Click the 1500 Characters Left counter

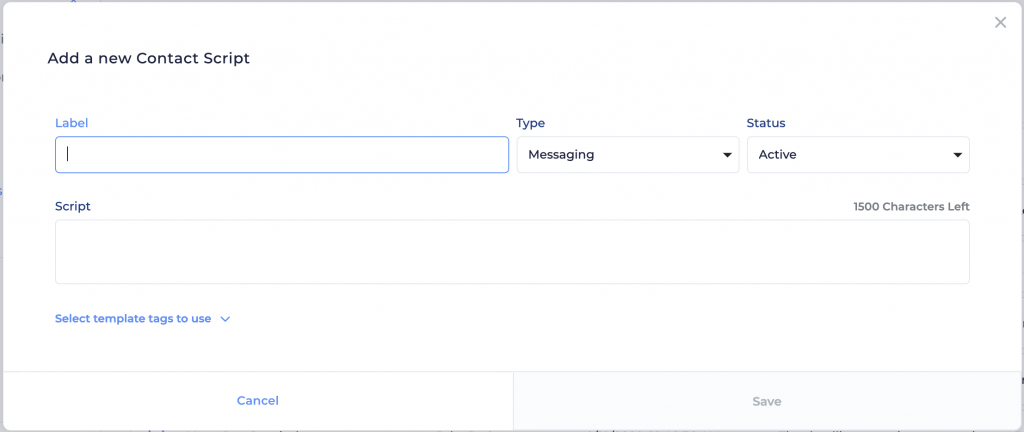point(912,207)
